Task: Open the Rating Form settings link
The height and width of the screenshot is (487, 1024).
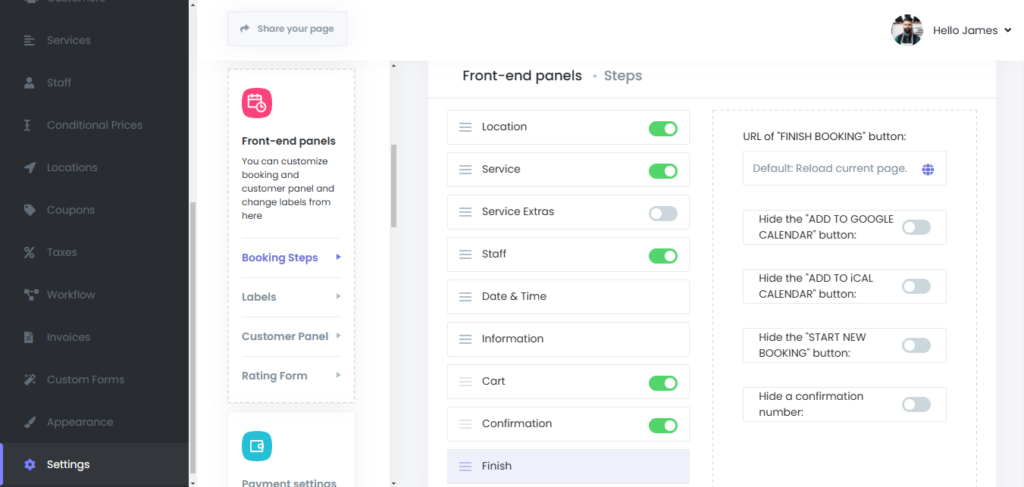Action: (290, 376)
